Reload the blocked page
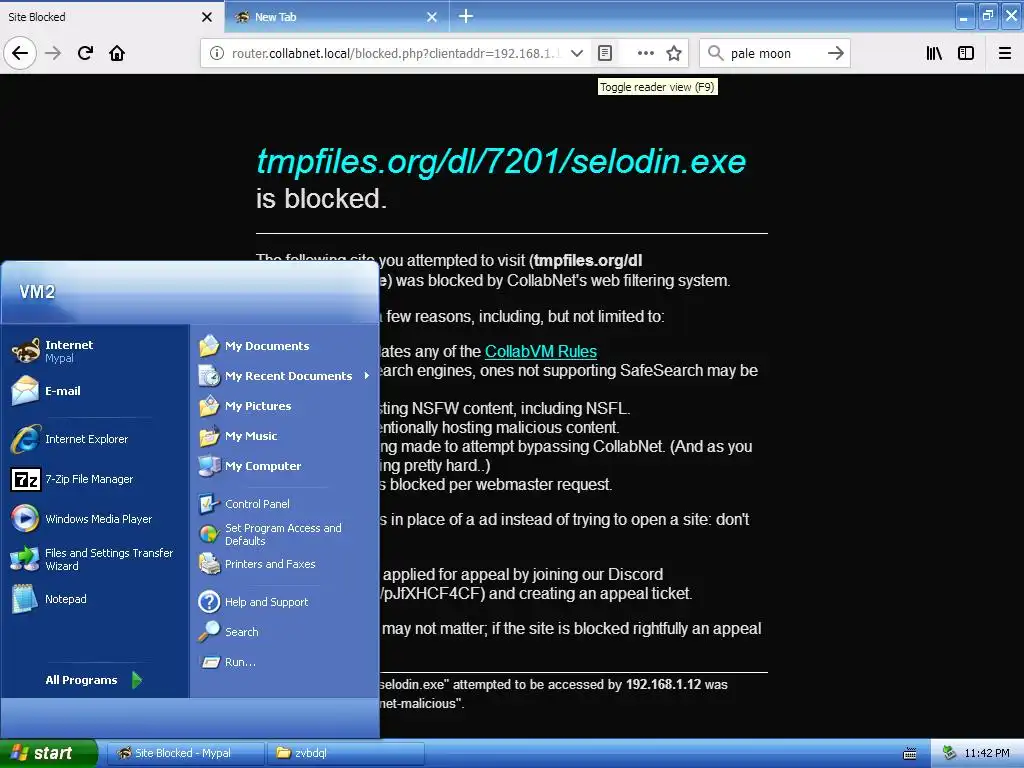The width and height of the screenshot is (1024, 768). [x=85, y=53]
